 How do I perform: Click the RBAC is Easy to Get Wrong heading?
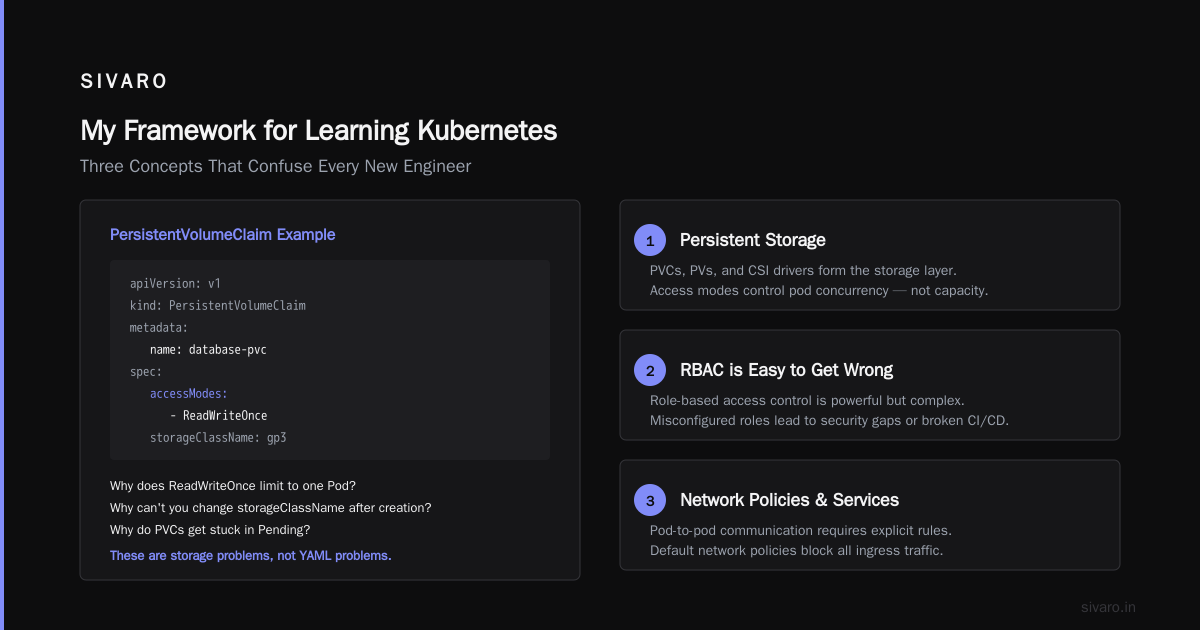(786, 370)
